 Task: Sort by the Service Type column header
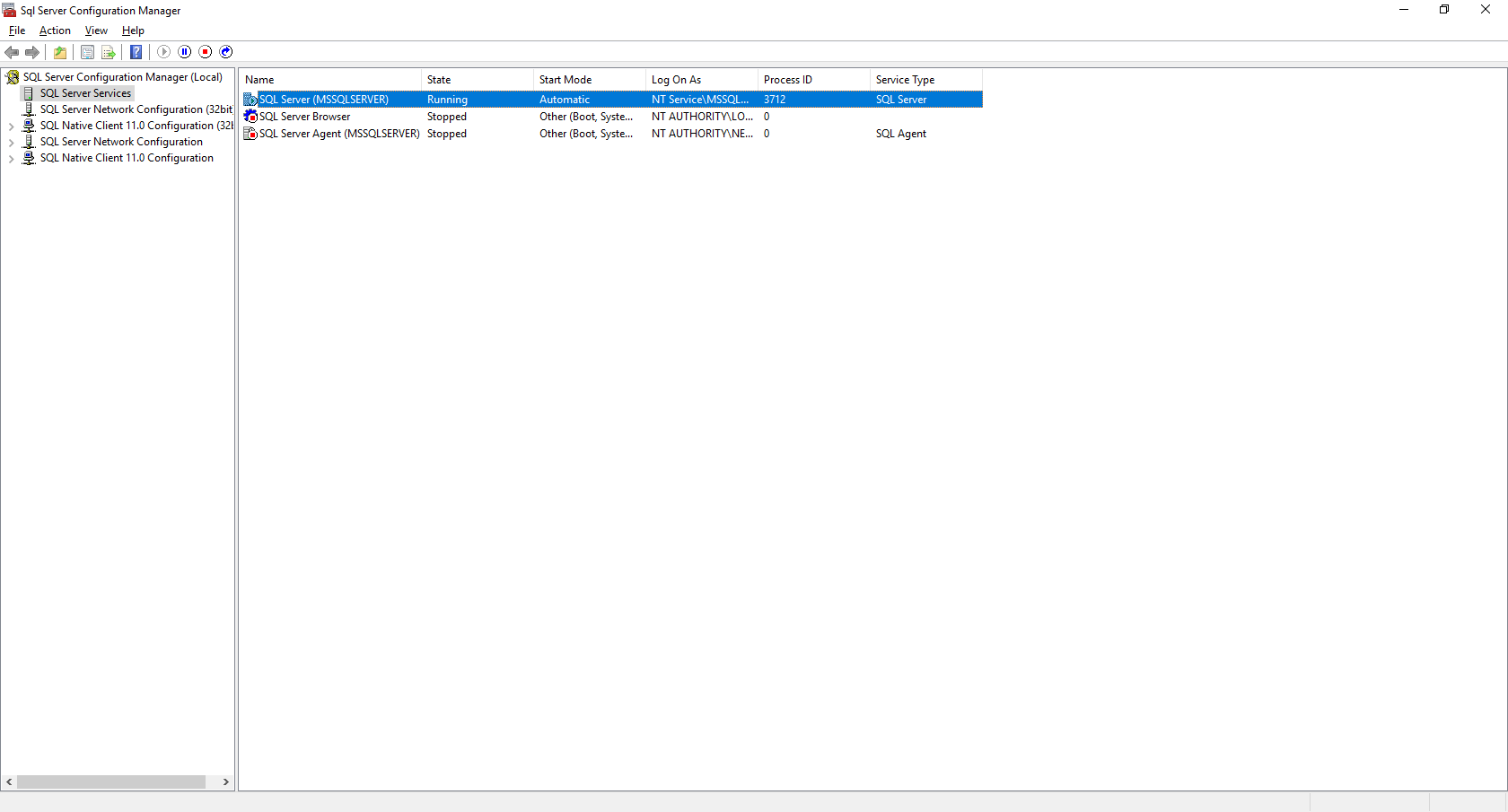tap(925, 80)
